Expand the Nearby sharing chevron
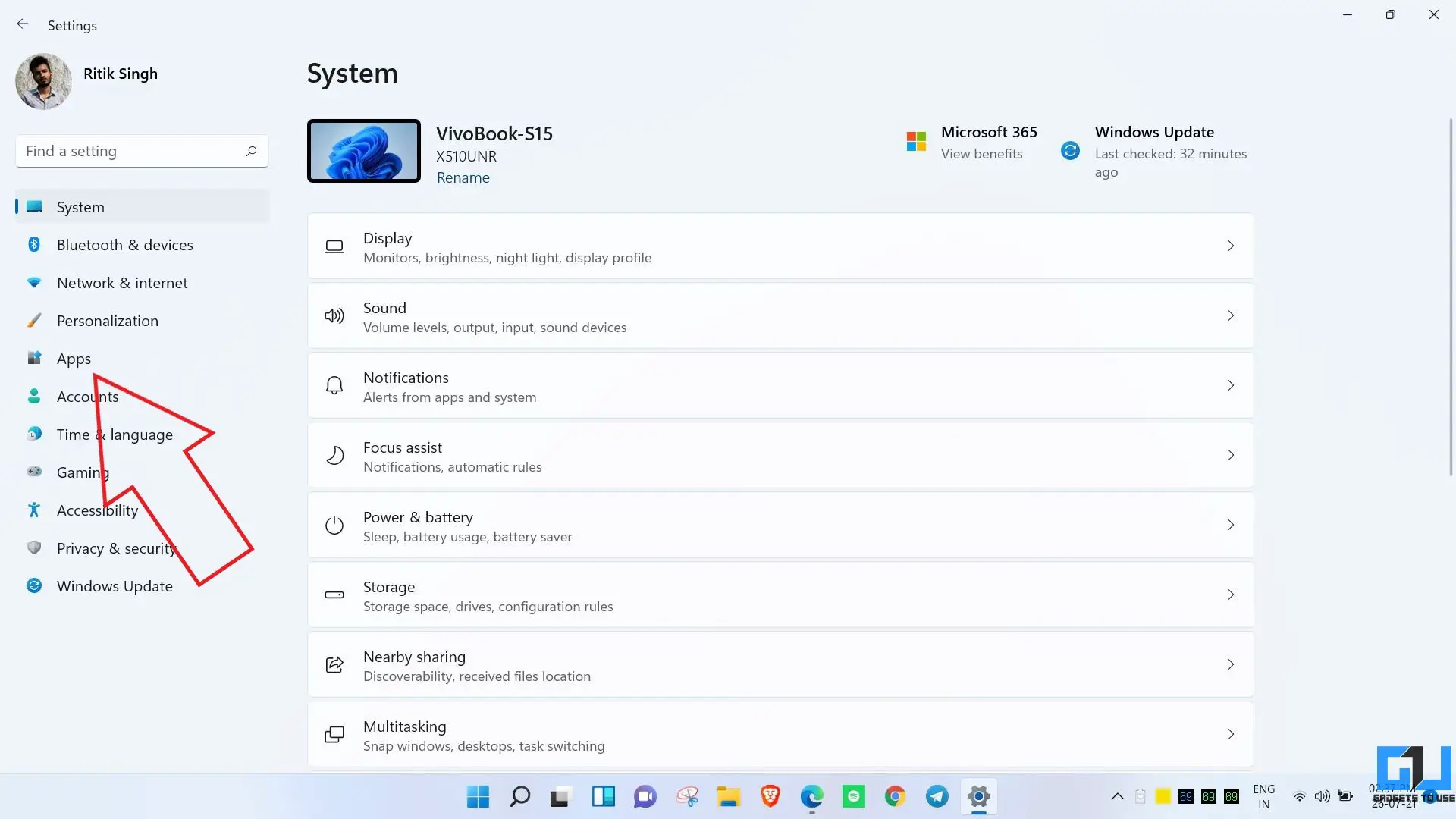Image resolution: width=1456 pixels, height=819 pixels. point(1231,665)
